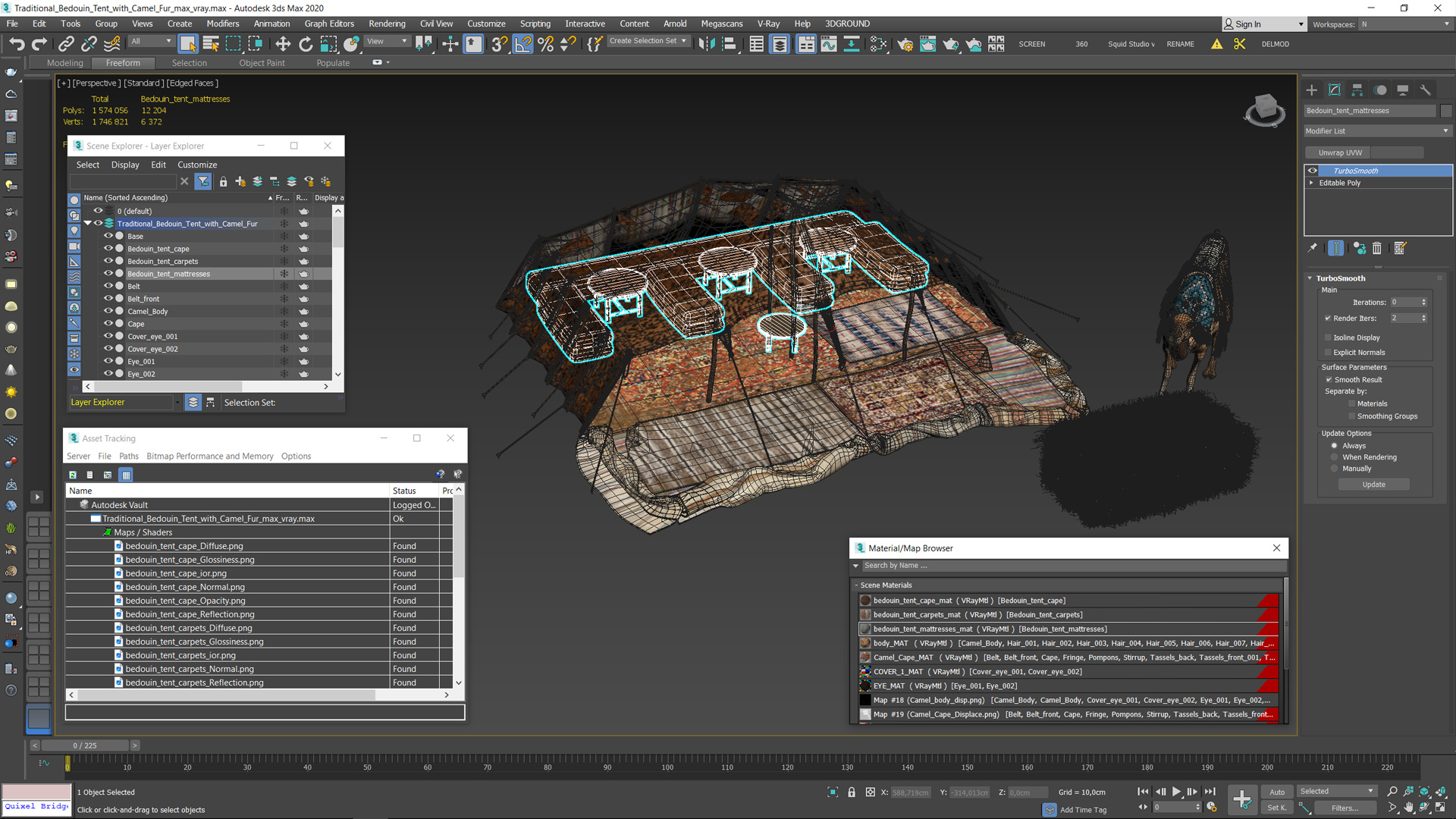Image resolution: width=1456 pixels, height=819 pixels.
Task: Click the Refresh icon in Asset Tracking
Action: click(x=73, y=475)
